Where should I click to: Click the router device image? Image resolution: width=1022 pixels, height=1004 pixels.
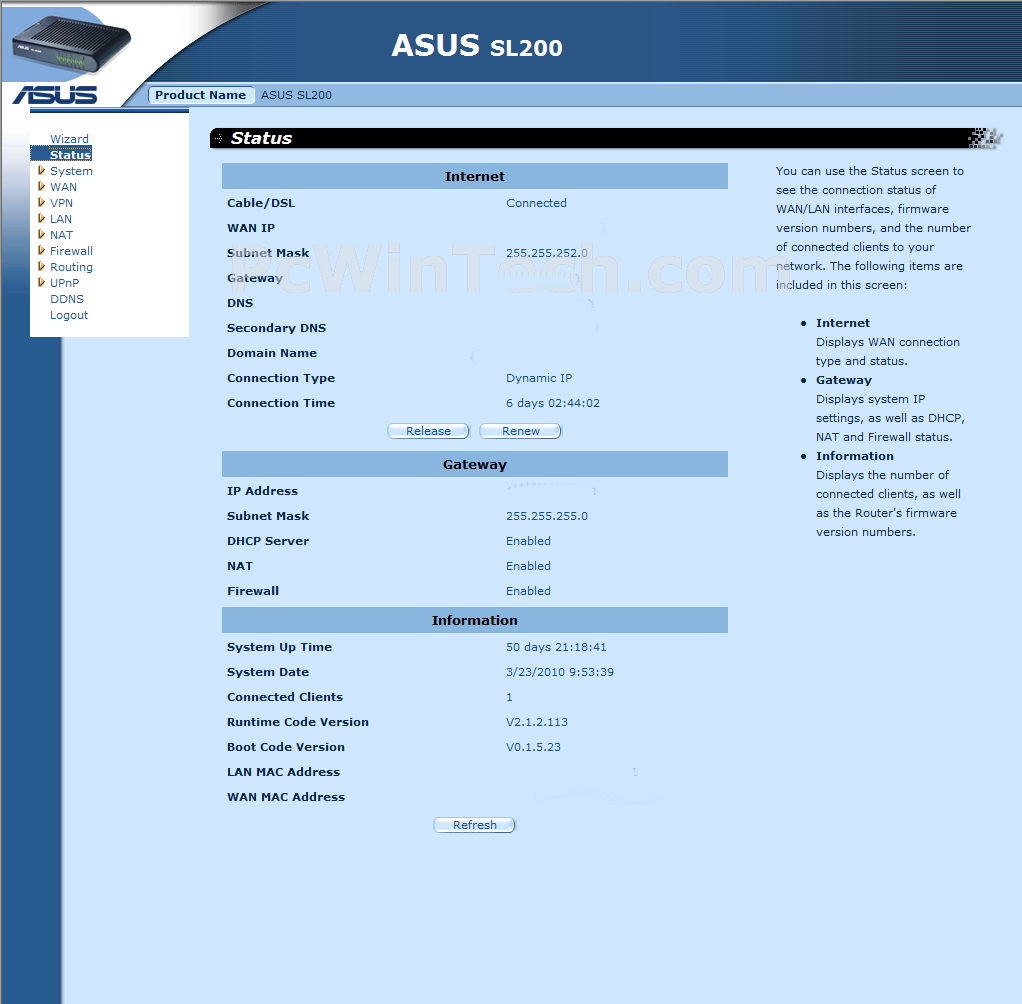[x=71, y=44]
